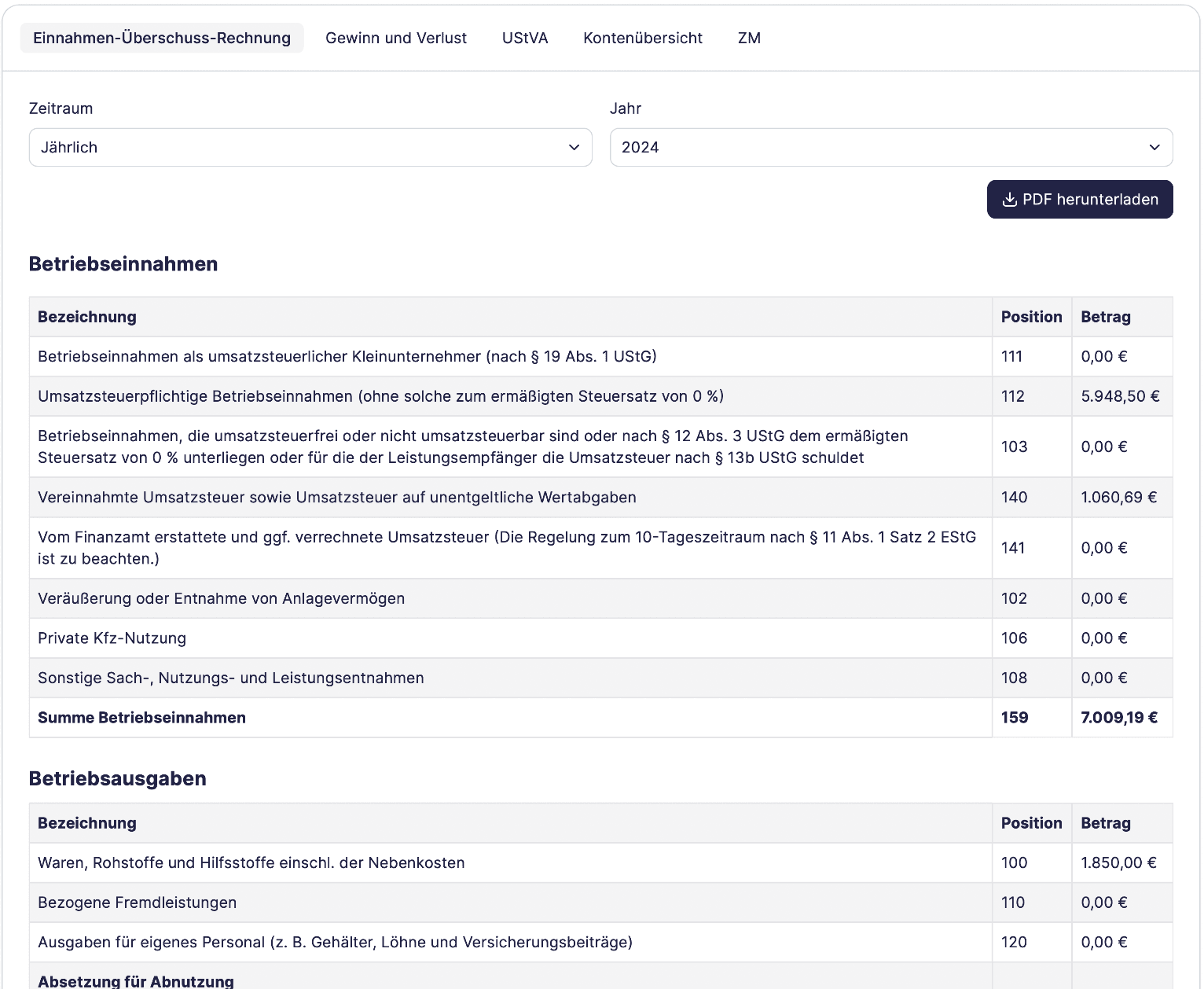Screen dimensions: 1204x989
Task: Select row Ausgaben für eigenes Personal
Action: coord(601,942)
